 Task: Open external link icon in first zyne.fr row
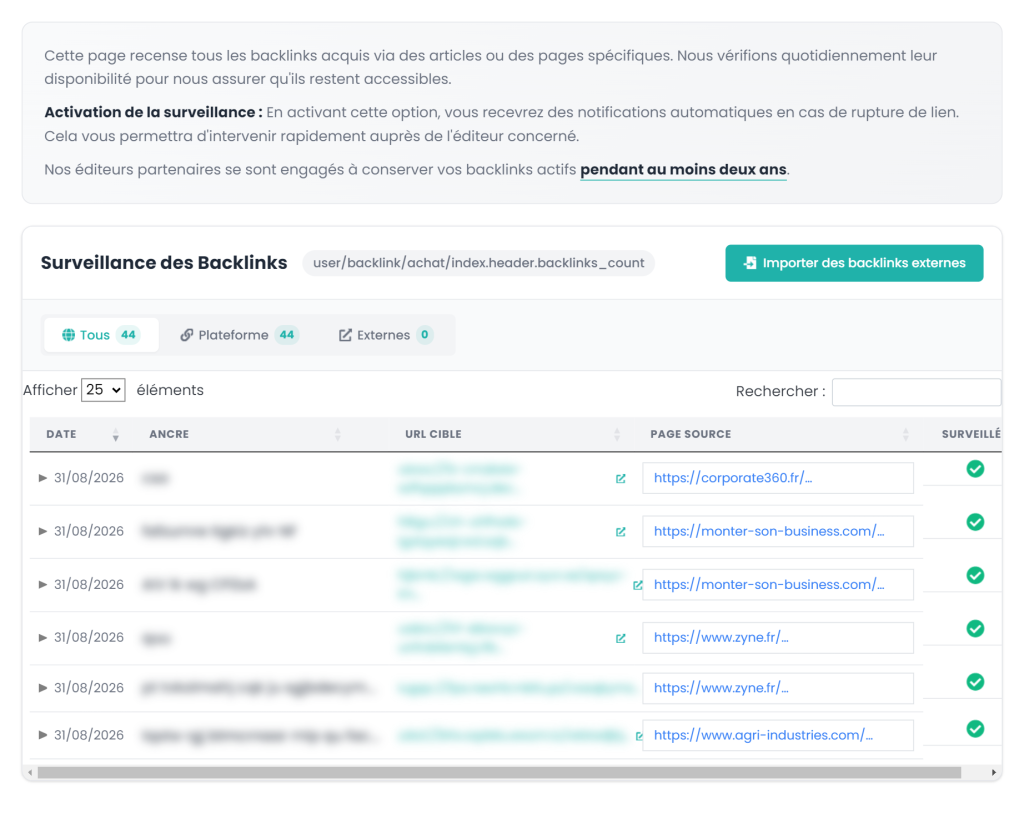[x=620, y=639]
